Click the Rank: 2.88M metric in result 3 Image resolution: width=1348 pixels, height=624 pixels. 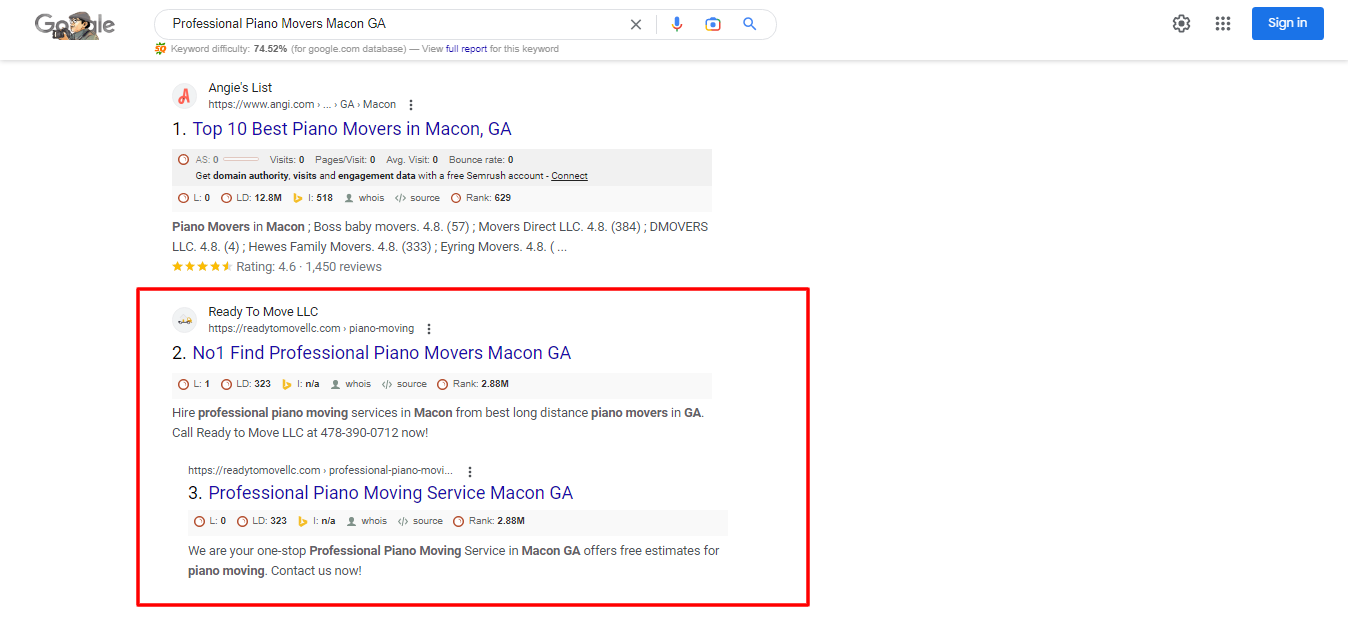pos(489,521)
